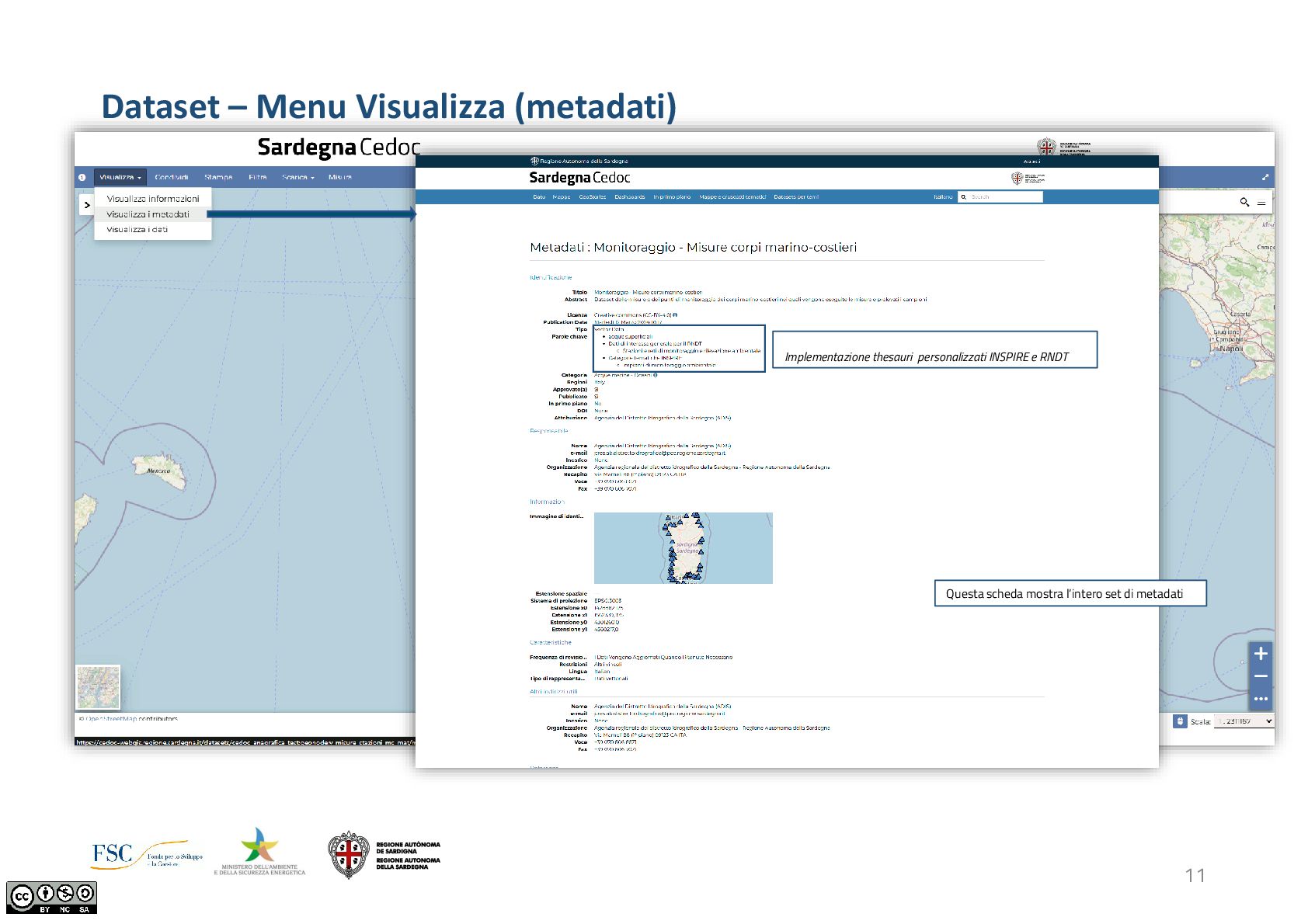1308x924 pixels.
Task: Open the GeoStories navigation item
Action: (593, 197)
